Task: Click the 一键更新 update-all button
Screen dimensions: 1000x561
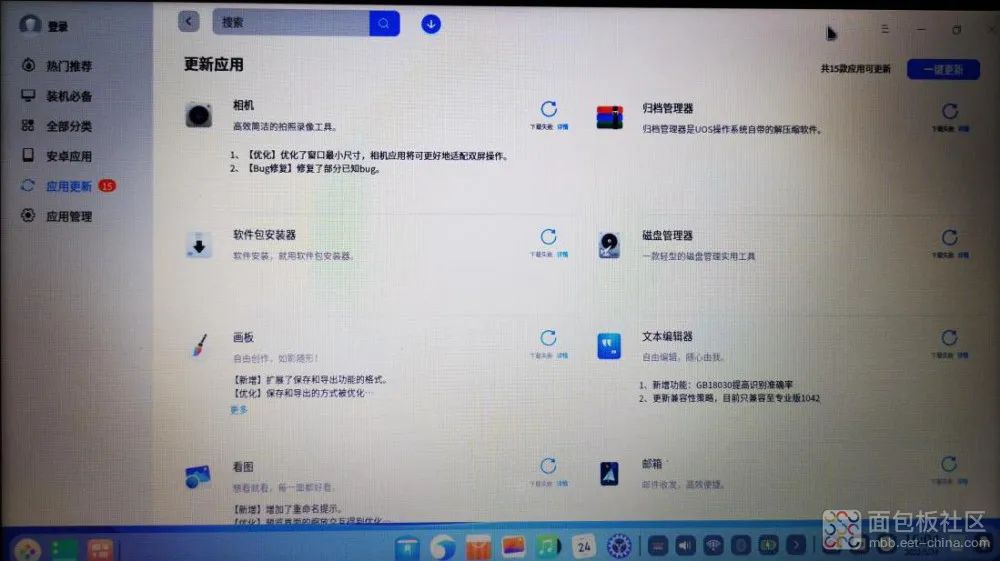Action: pos(943,69)
